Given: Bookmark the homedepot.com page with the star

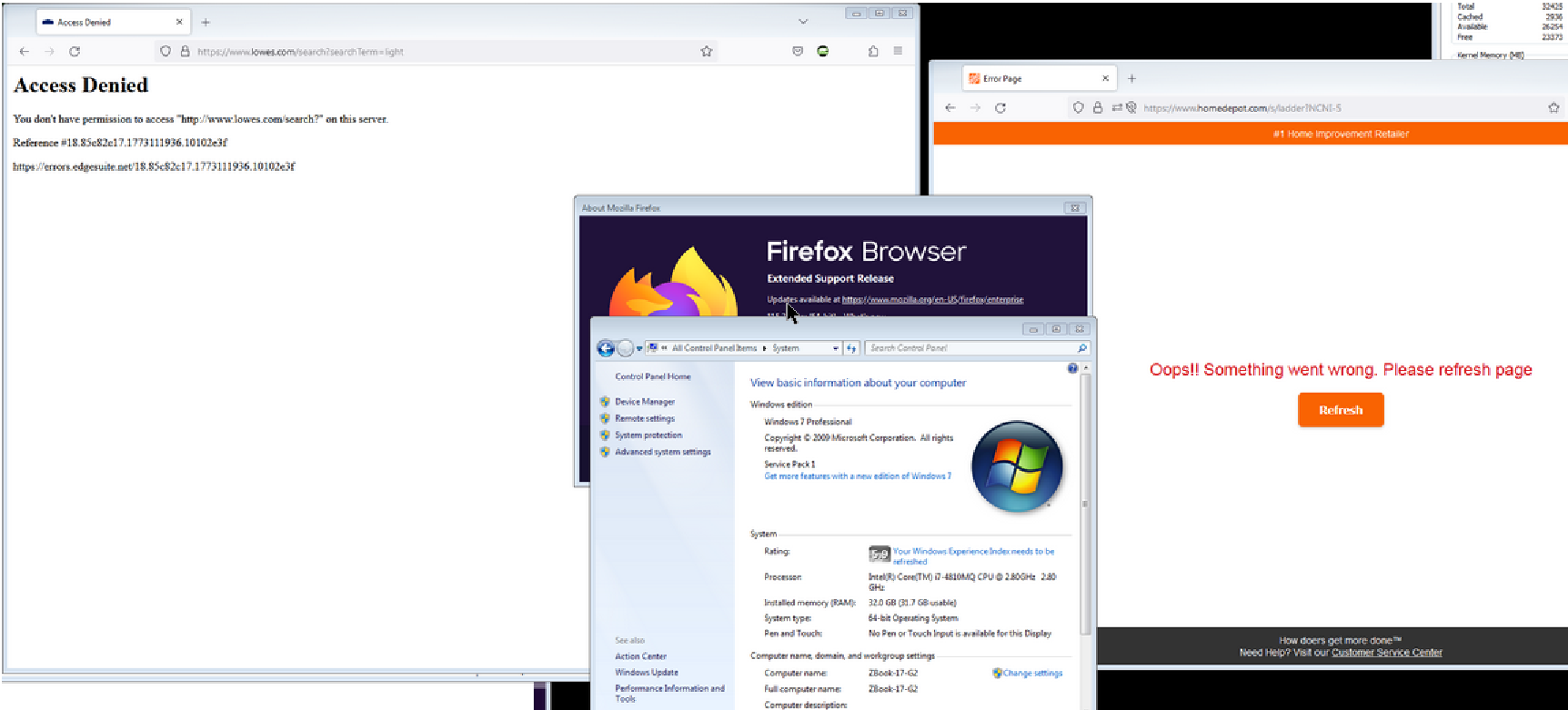Looking at the screenshot, I should [x=1553, y=108].
